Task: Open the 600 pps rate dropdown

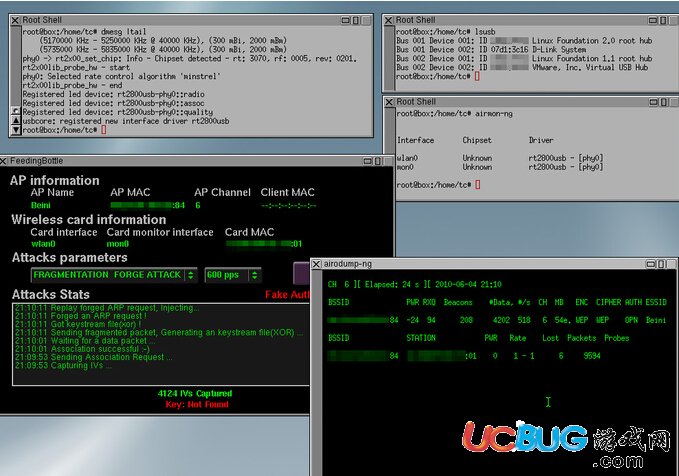Action: [233, 275]
